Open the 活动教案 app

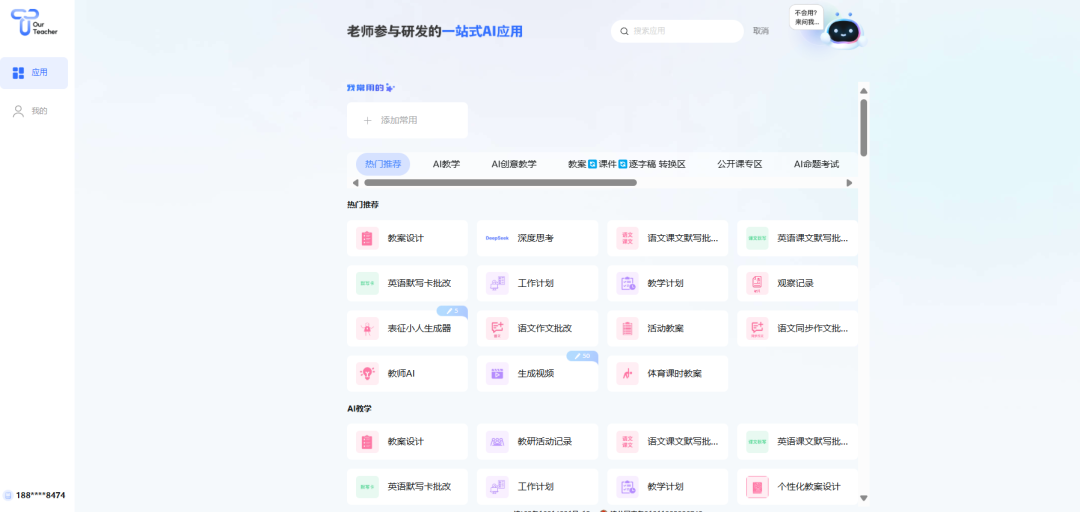pyautogui.click(x=667, y=328)
